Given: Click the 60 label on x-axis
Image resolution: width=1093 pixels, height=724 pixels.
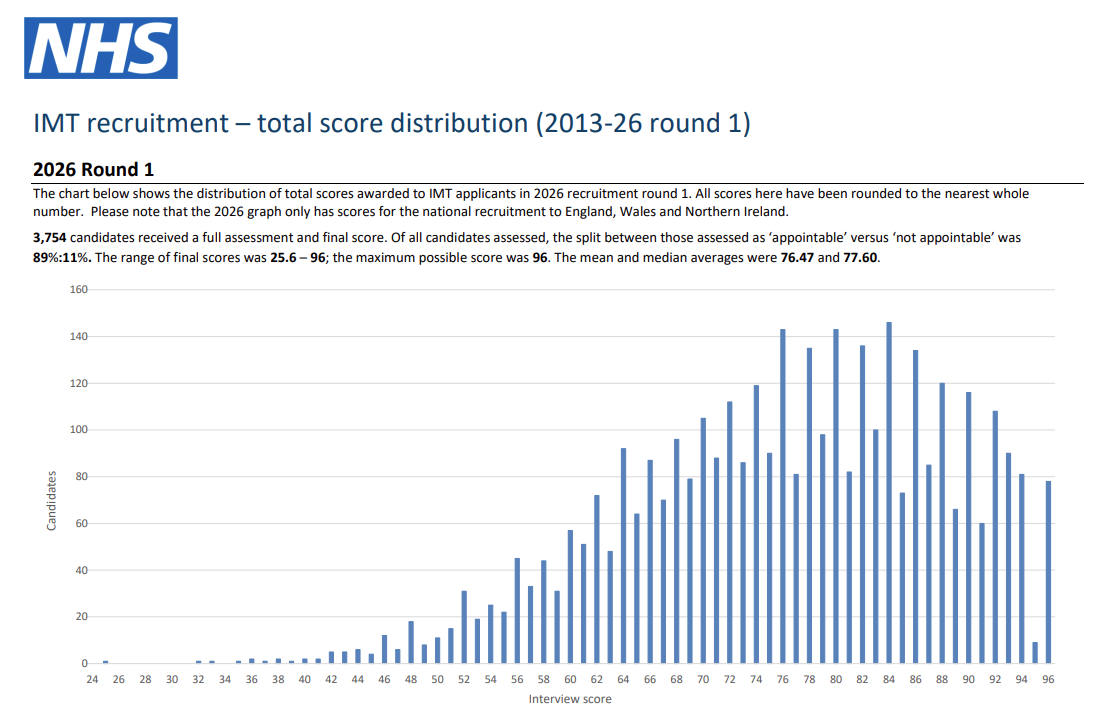Looking at the screenshot, I should click(570, 679).
